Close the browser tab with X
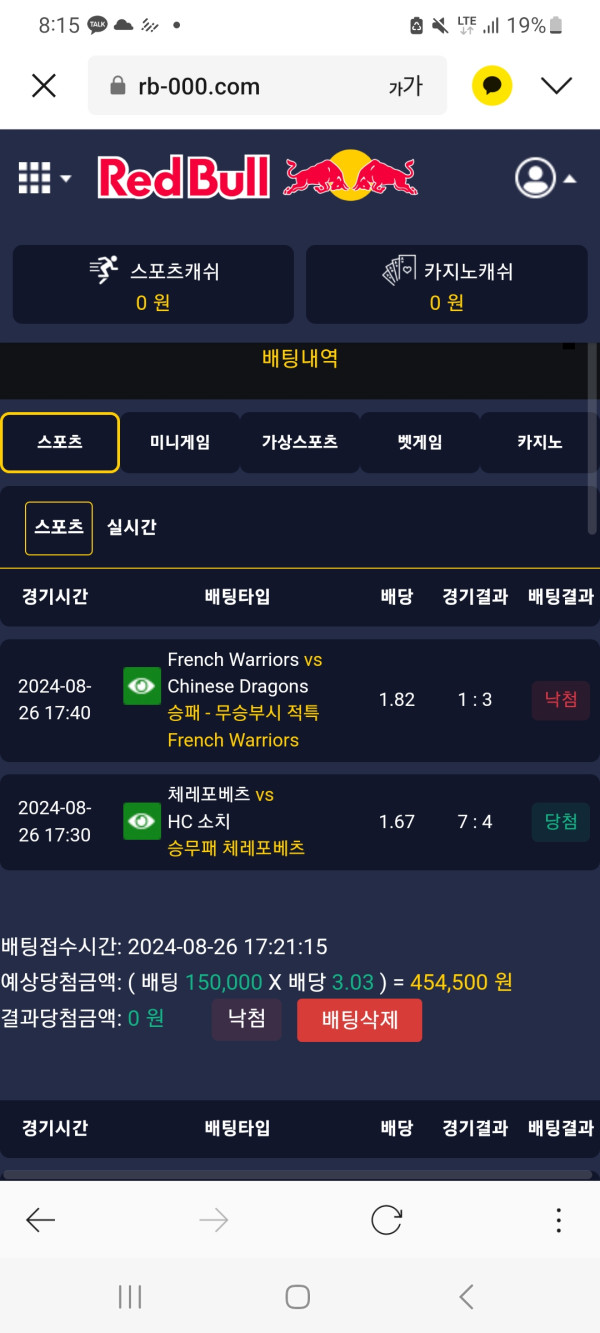The height and width of the screenshot is (1333, 600). coord(44,86)
